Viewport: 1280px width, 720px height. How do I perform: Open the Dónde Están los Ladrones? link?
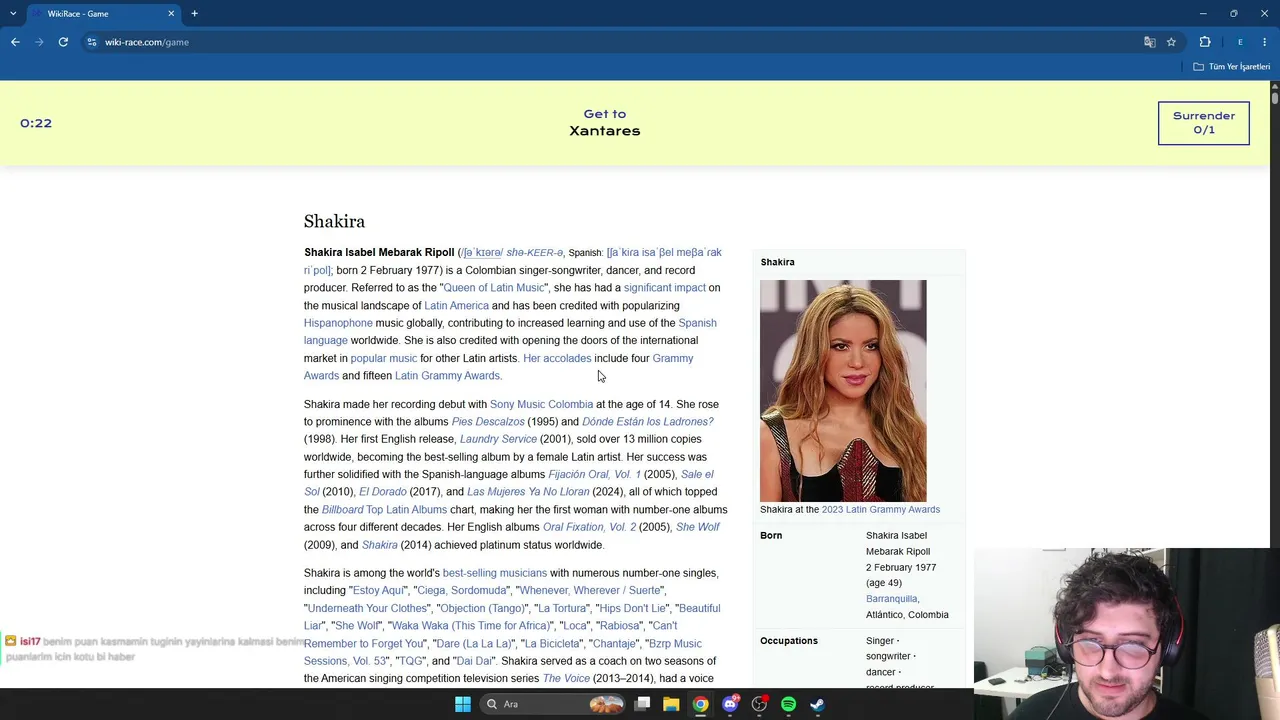tap(648, 422)
